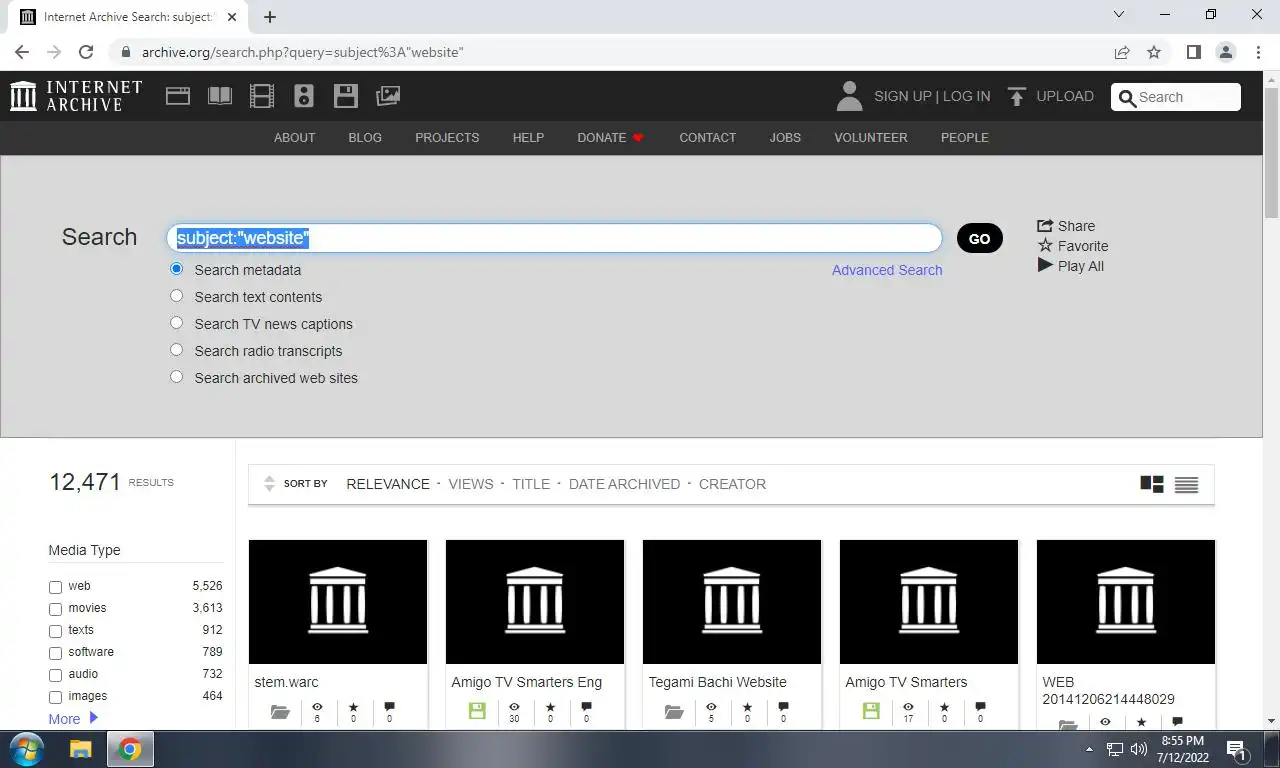Click the top-right Search box
Image resolution: width=1280 pixels, height=768 pixels.
(x=1176, y=97)
